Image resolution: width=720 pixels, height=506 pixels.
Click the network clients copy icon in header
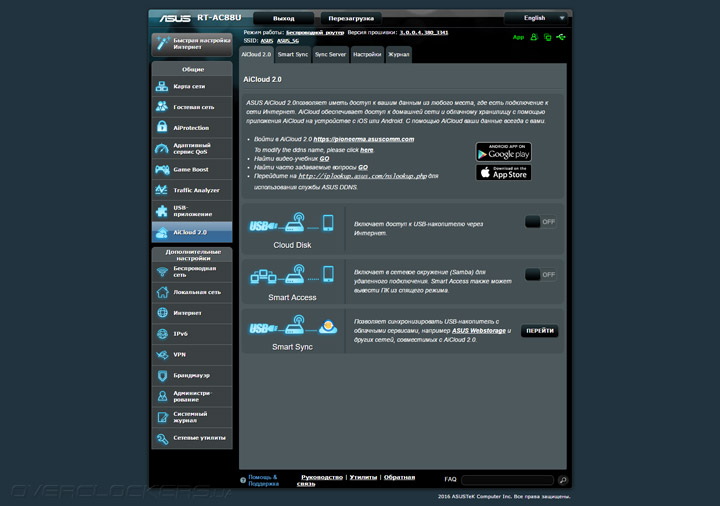pyautogui.click(x=547, y=37)
